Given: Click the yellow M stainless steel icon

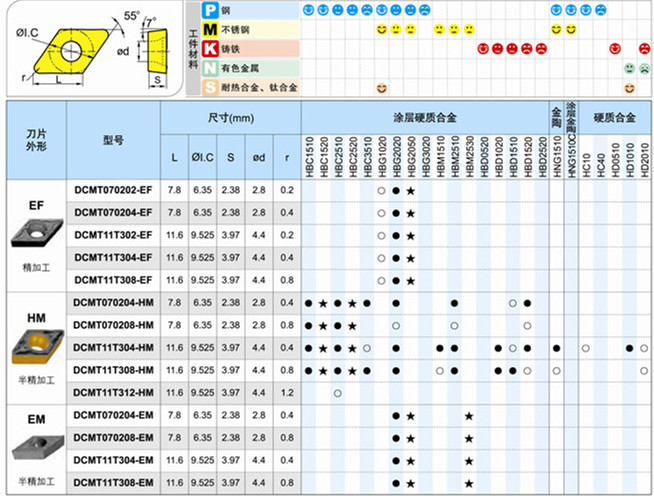Looking at the screenshot, I should click(211, 29).
